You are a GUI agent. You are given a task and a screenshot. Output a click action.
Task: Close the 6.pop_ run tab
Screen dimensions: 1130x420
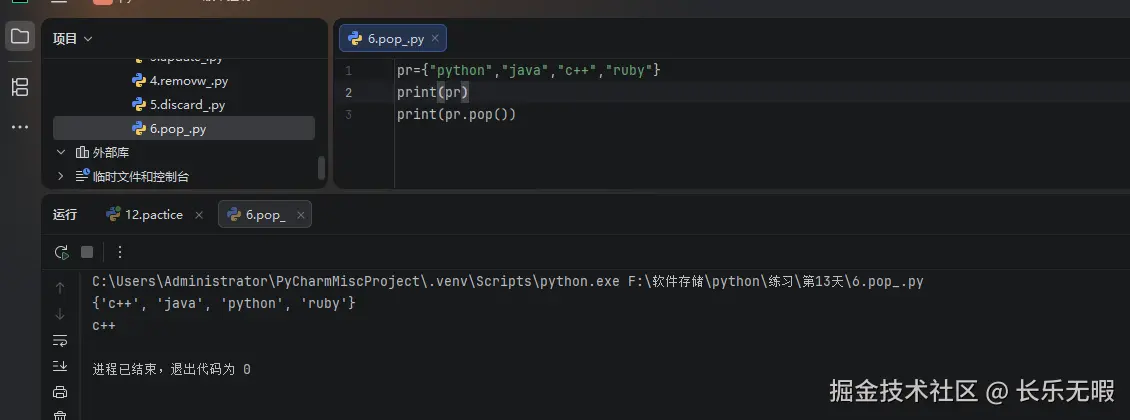(x=301, y=215)
